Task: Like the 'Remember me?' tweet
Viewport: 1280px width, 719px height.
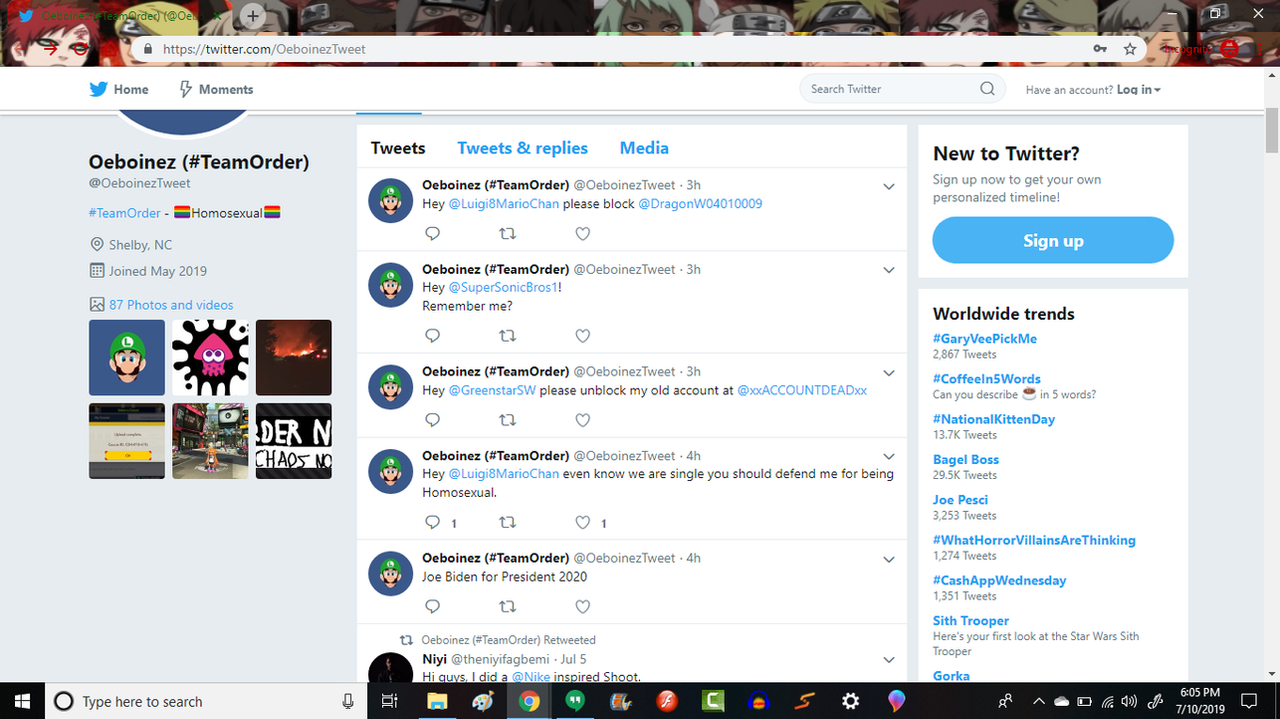Action: coord(583,336)
